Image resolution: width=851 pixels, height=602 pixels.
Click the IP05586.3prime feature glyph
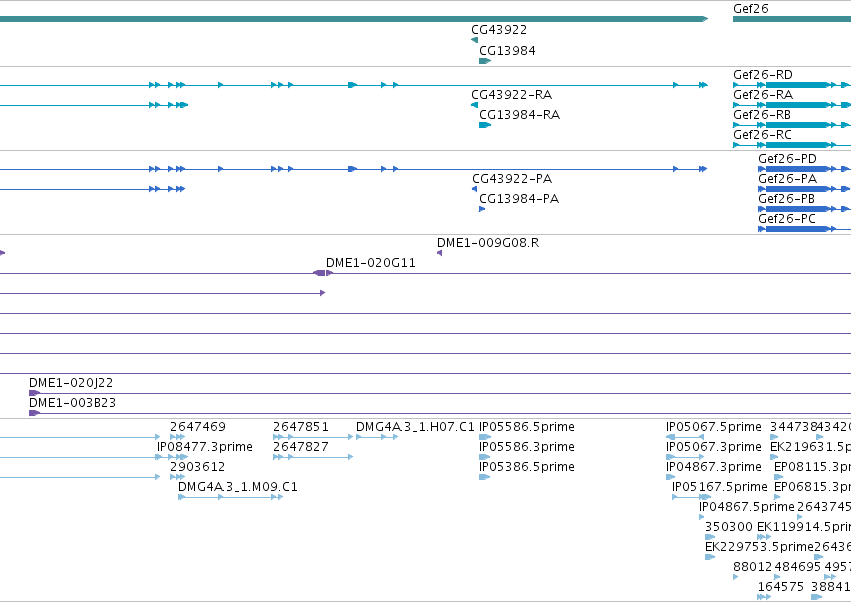click(485, 457)
